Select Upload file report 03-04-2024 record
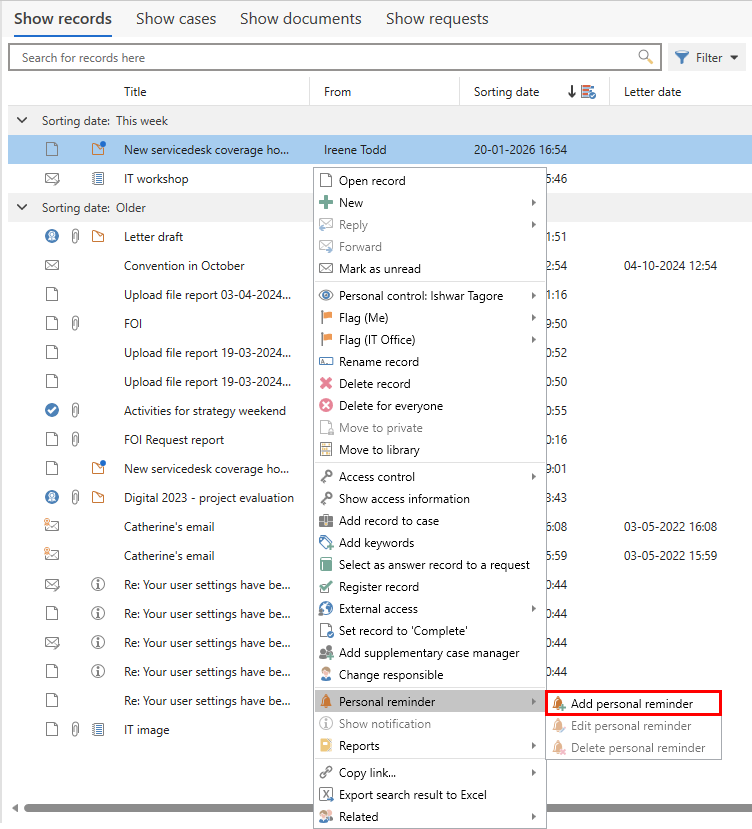The height and width of the screenshot is (829, 752). [207, 294]
